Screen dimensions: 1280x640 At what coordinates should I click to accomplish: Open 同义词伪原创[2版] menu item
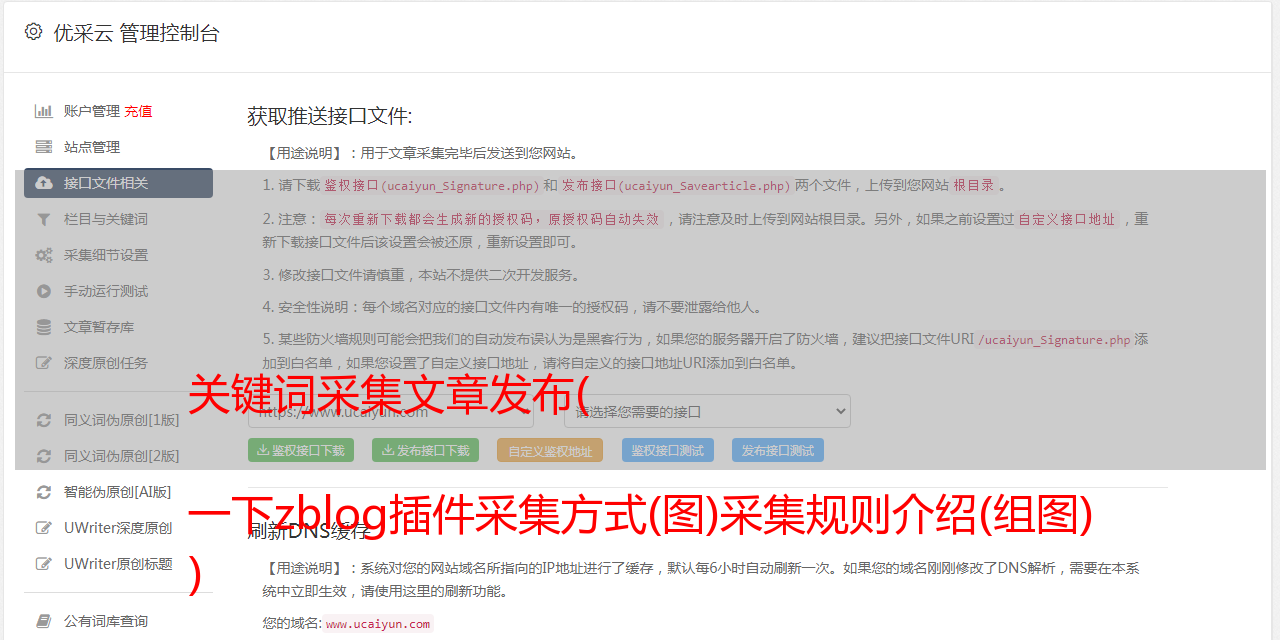pyautogui.click(x=122, y=456)
